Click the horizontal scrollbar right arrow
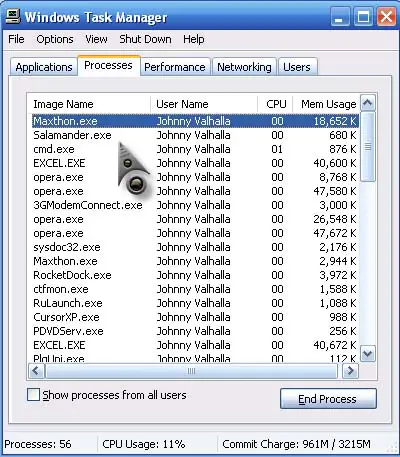Viewport: 400px width, 457px height. tap(350, 371)
